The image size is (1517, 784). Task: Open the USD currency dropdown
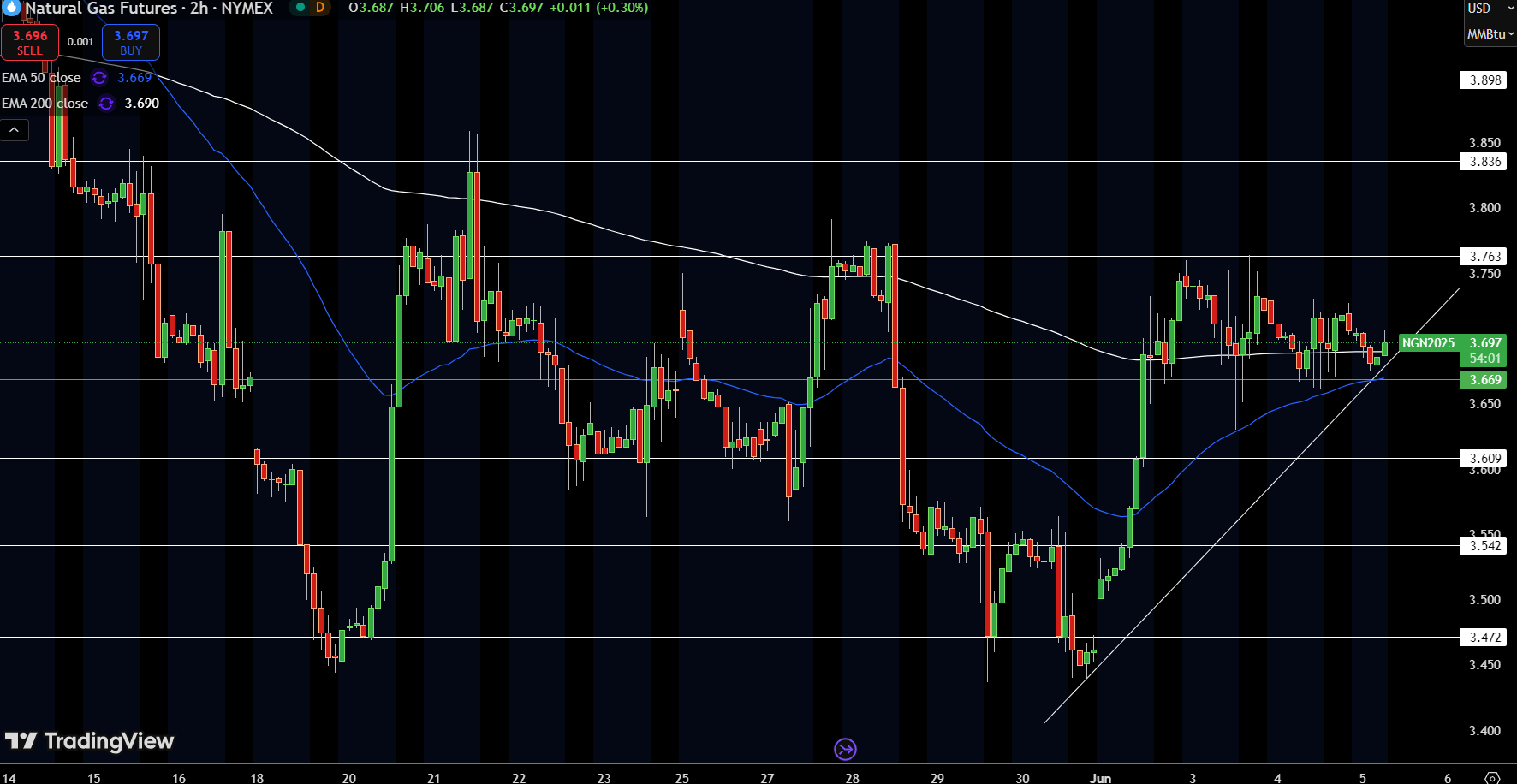click(1490, 9)
